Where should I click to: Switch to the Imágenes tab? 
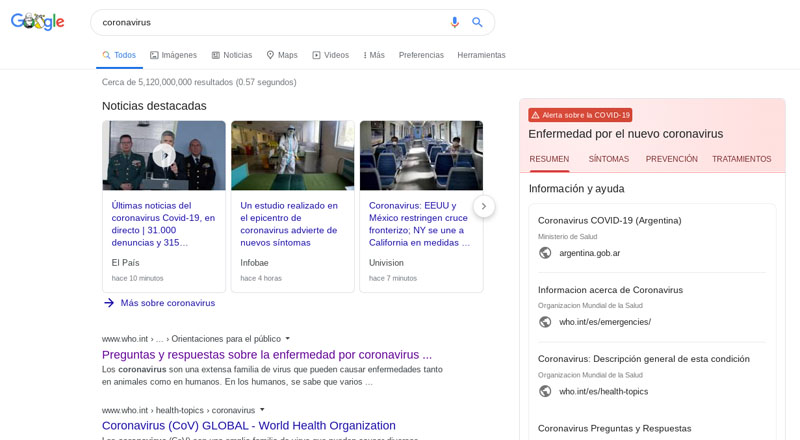[173, 55]
